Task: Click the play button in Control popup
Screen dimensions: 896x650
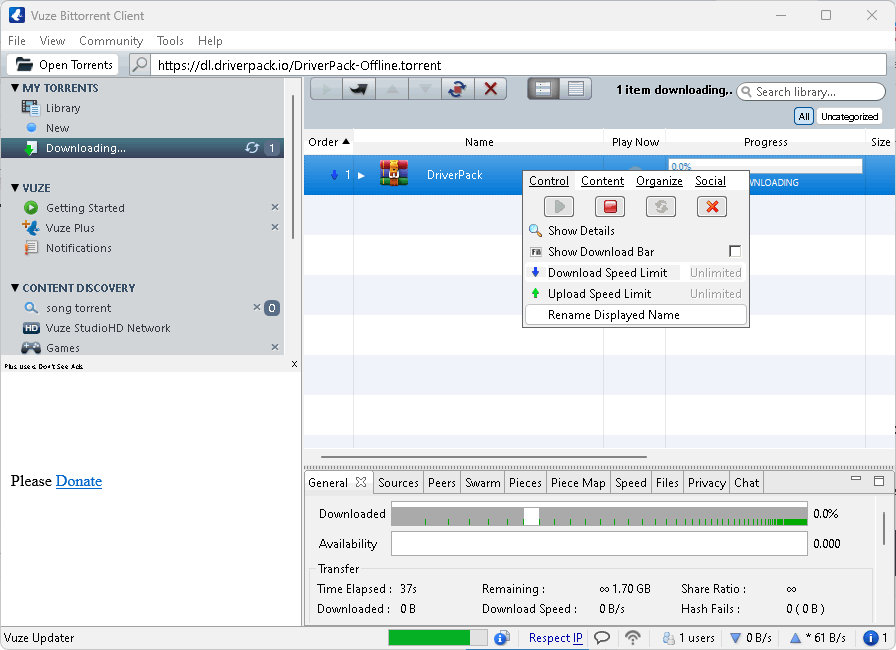Action: click(559, 206)
